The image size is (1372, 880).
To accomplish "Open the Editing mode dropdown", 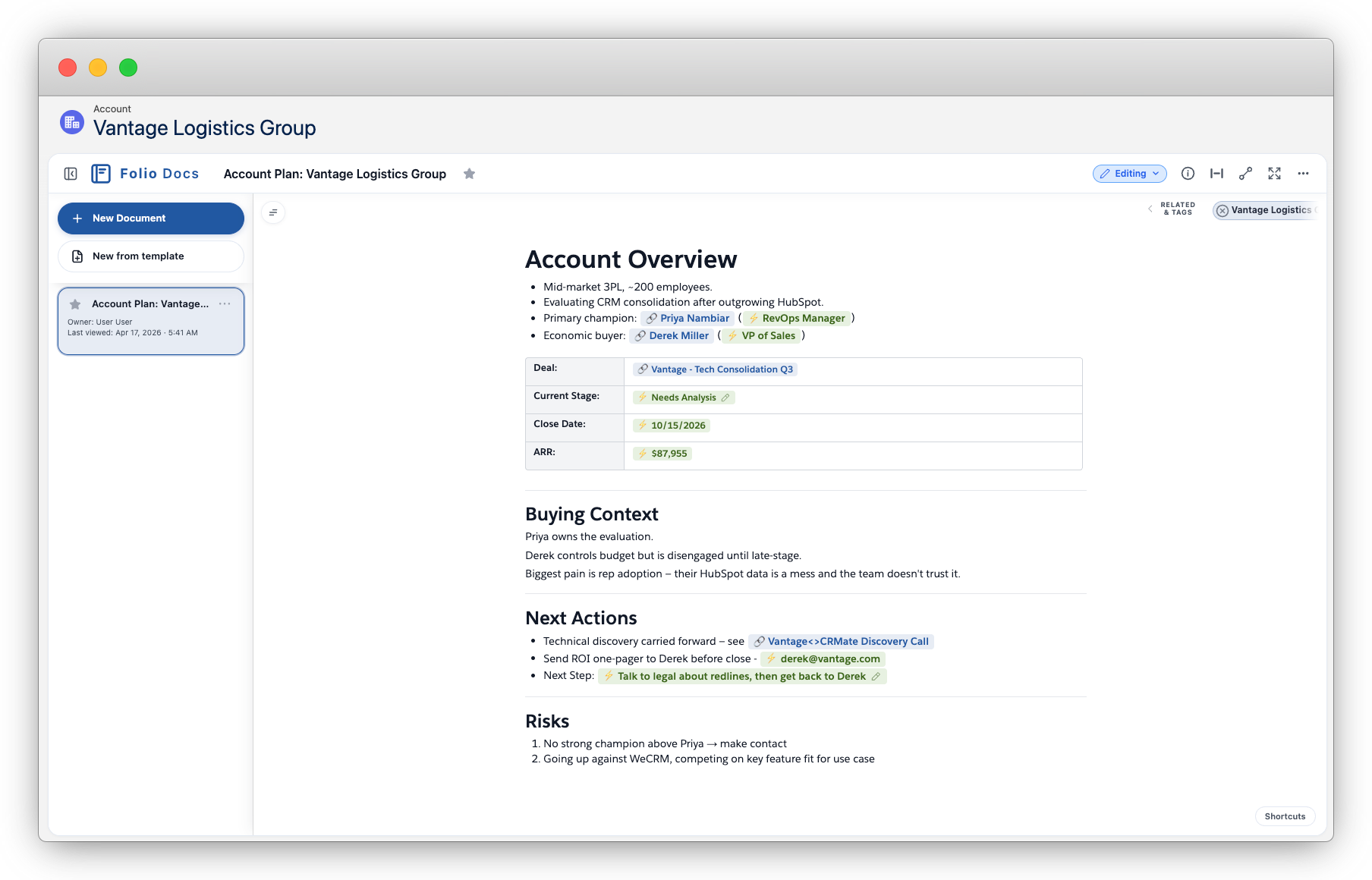I will [1129, 174].
